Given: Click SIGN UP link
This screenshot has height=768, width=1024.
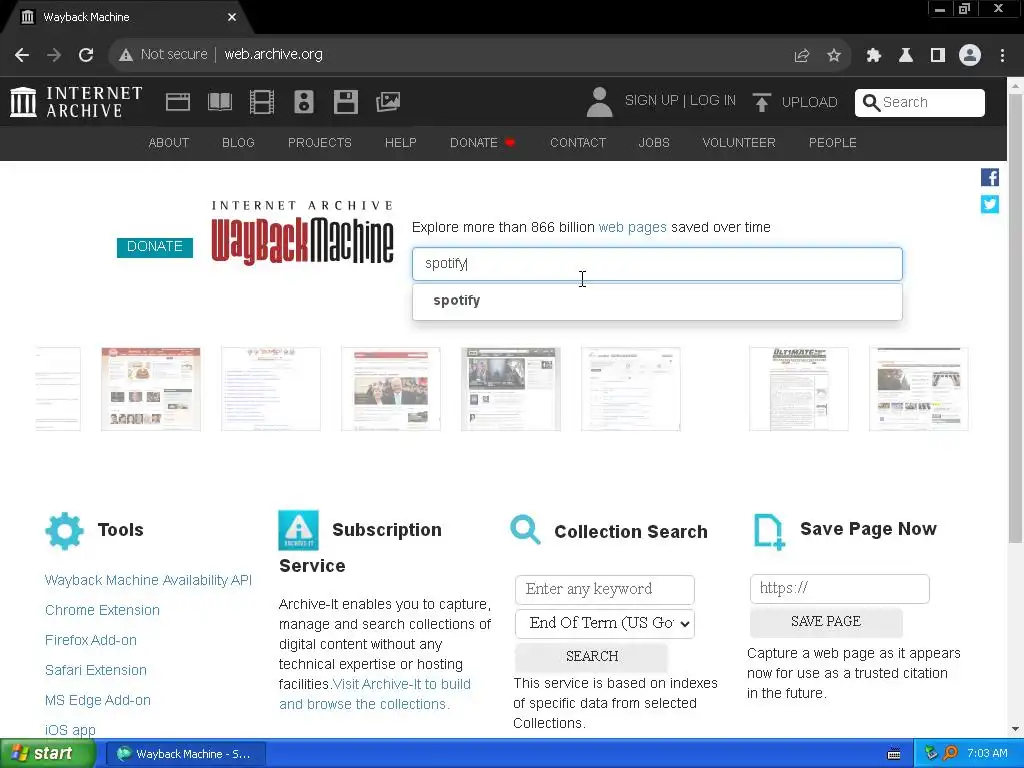Looking at the screenshot, I should 651,101.
